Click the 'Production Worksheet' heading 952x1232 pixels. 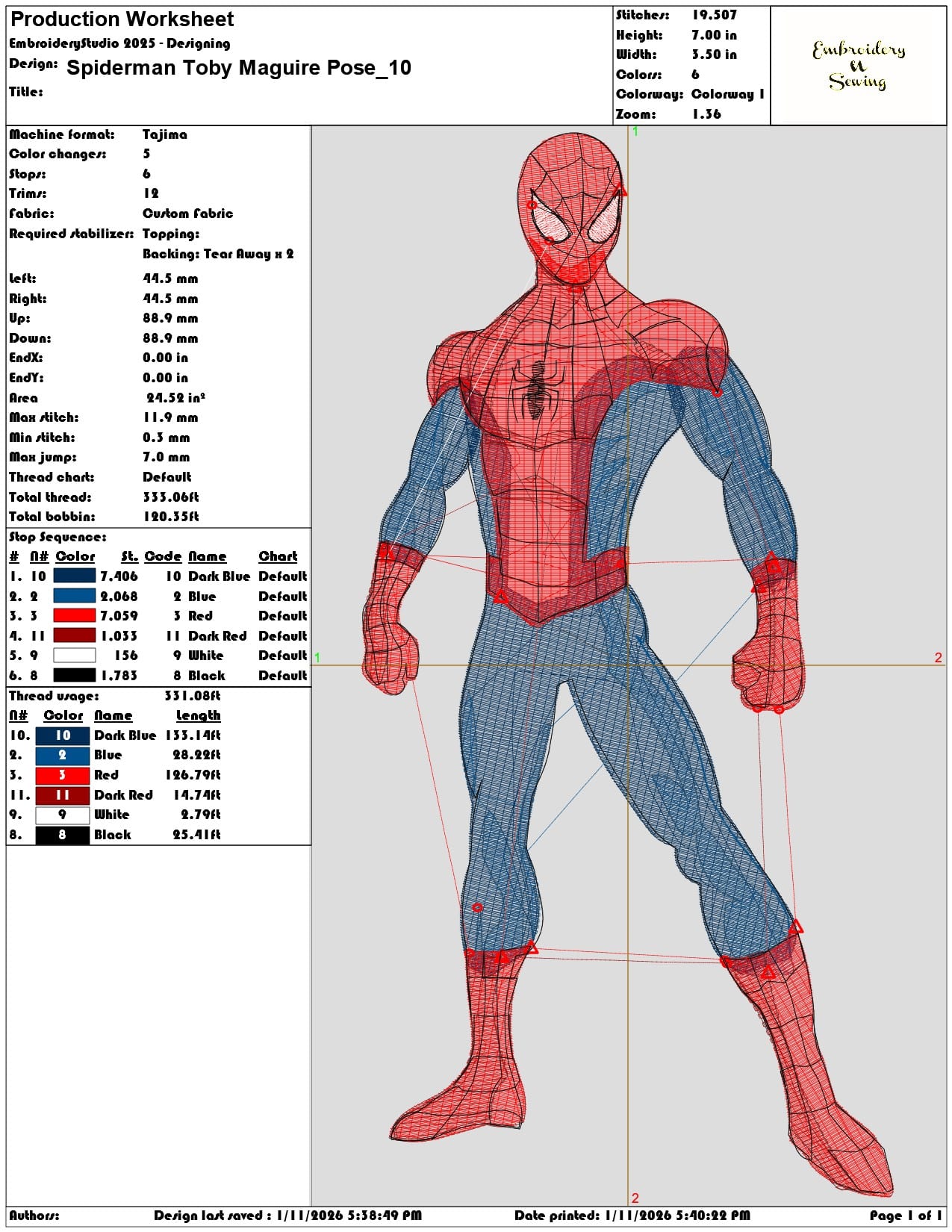click(x=122, y=19)
